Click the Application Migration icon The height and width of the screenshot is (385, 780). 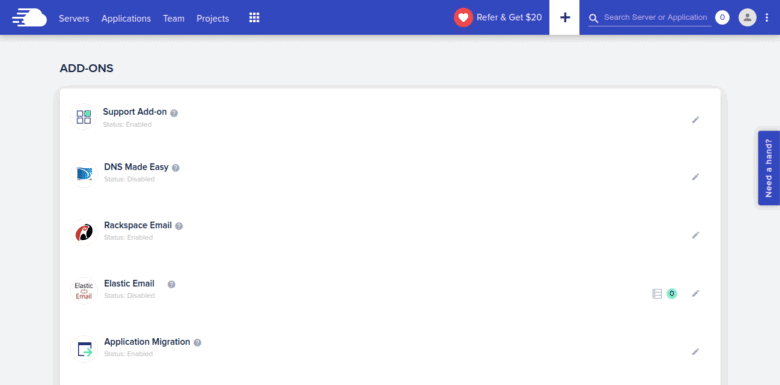click(x=84, y=349)
